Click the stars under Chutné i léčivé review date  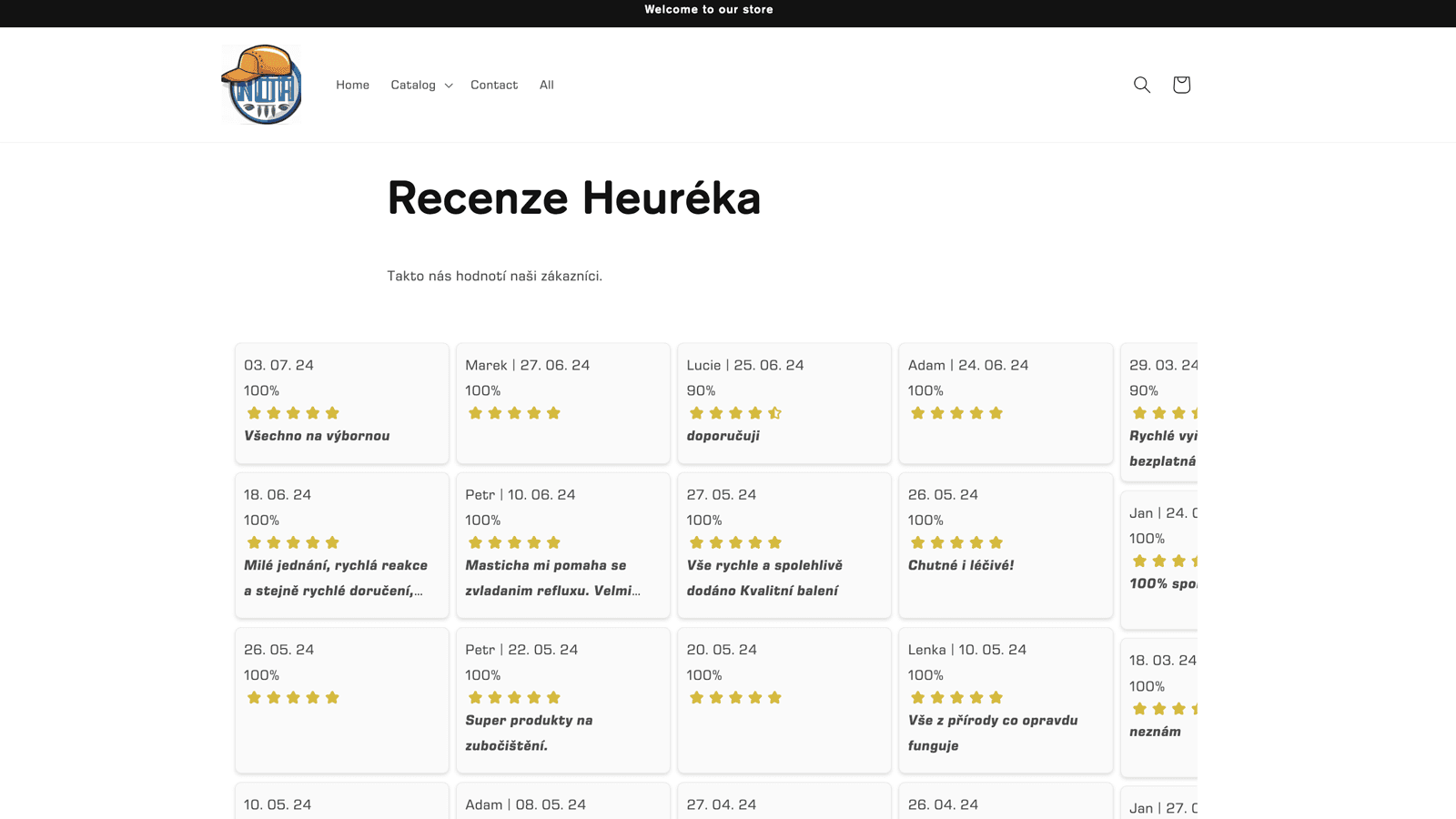pos(956,542)
